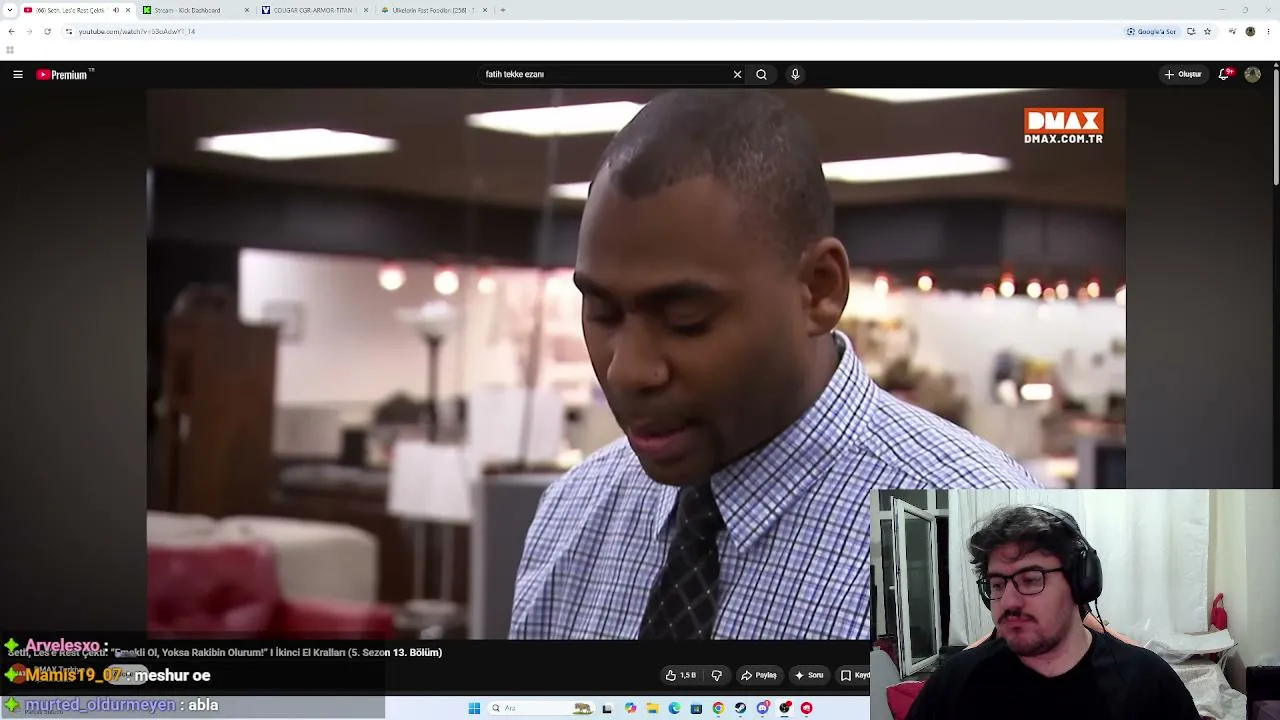The height and width of the screenshot is (720, 1280).
Task: Close the Ülkelerin Fast Foodları tab
Action: [485, 10]
